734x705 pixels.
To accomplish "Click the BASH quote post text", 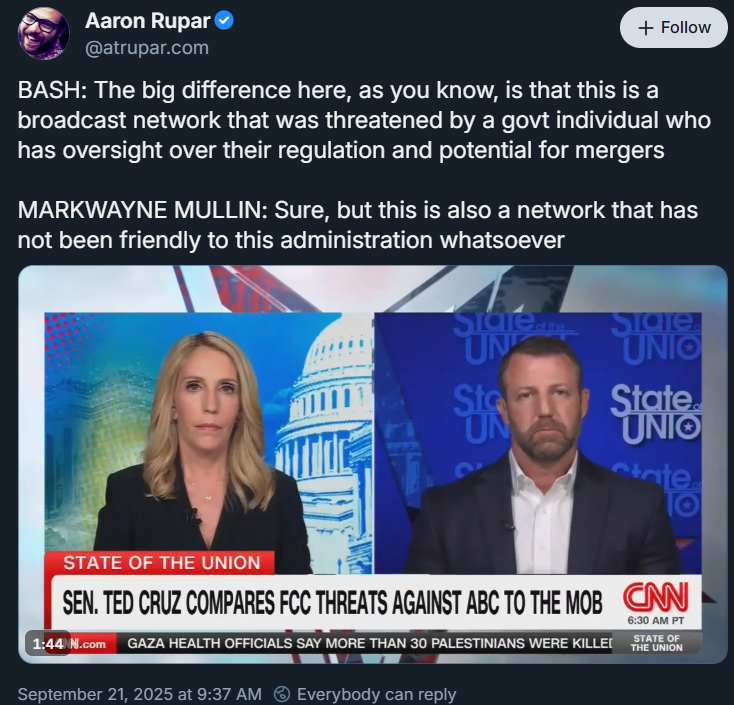I will pyautogui.click(x=364, y=120).
